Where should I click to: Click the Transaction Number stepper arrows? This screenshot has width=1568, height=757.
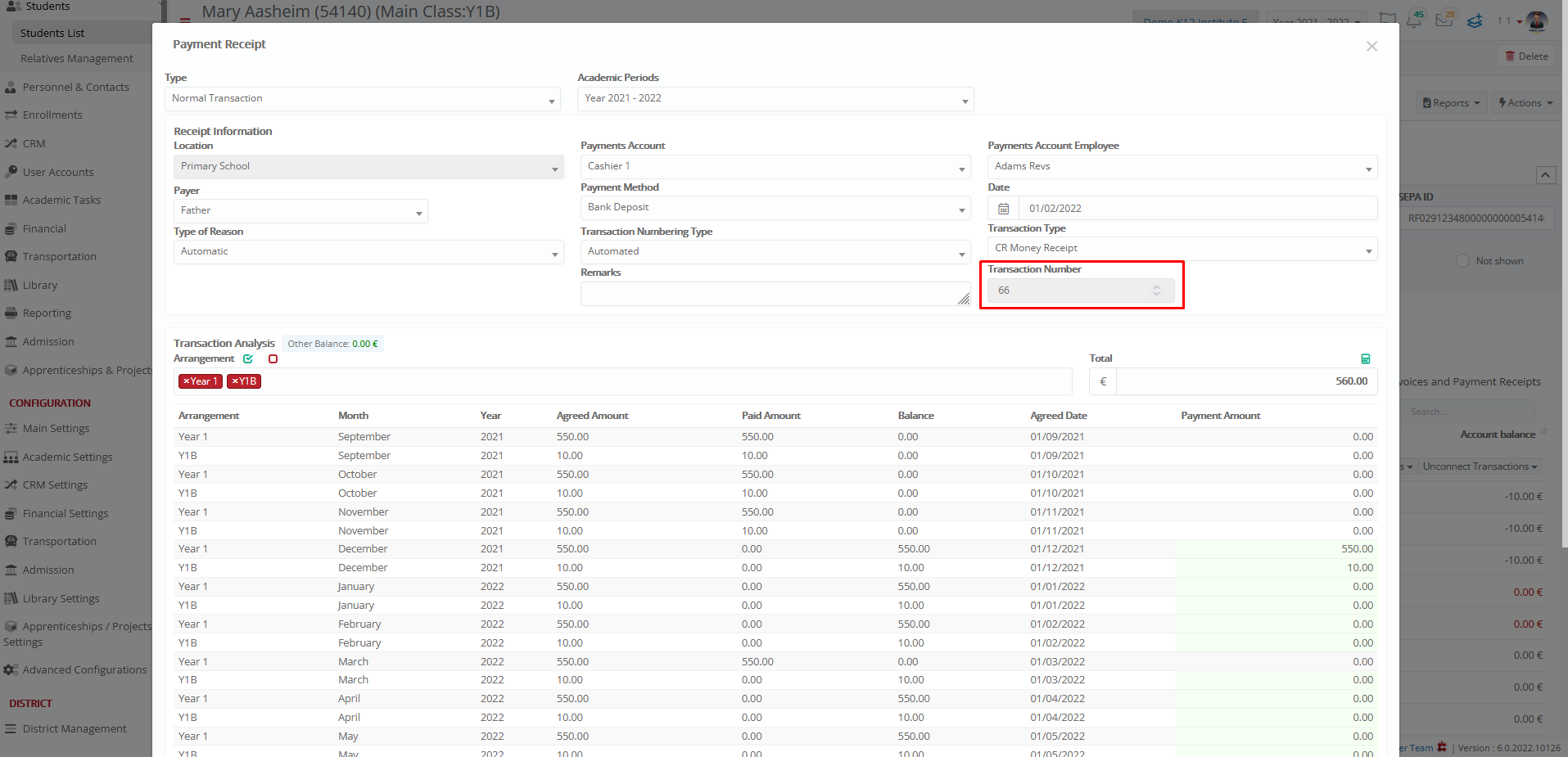[1156, 291]
